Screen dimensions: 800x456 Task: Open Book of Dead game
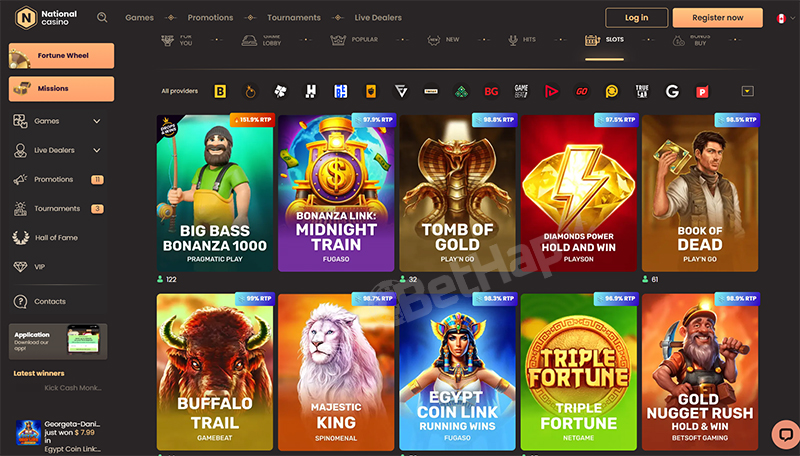click(700, 193)
